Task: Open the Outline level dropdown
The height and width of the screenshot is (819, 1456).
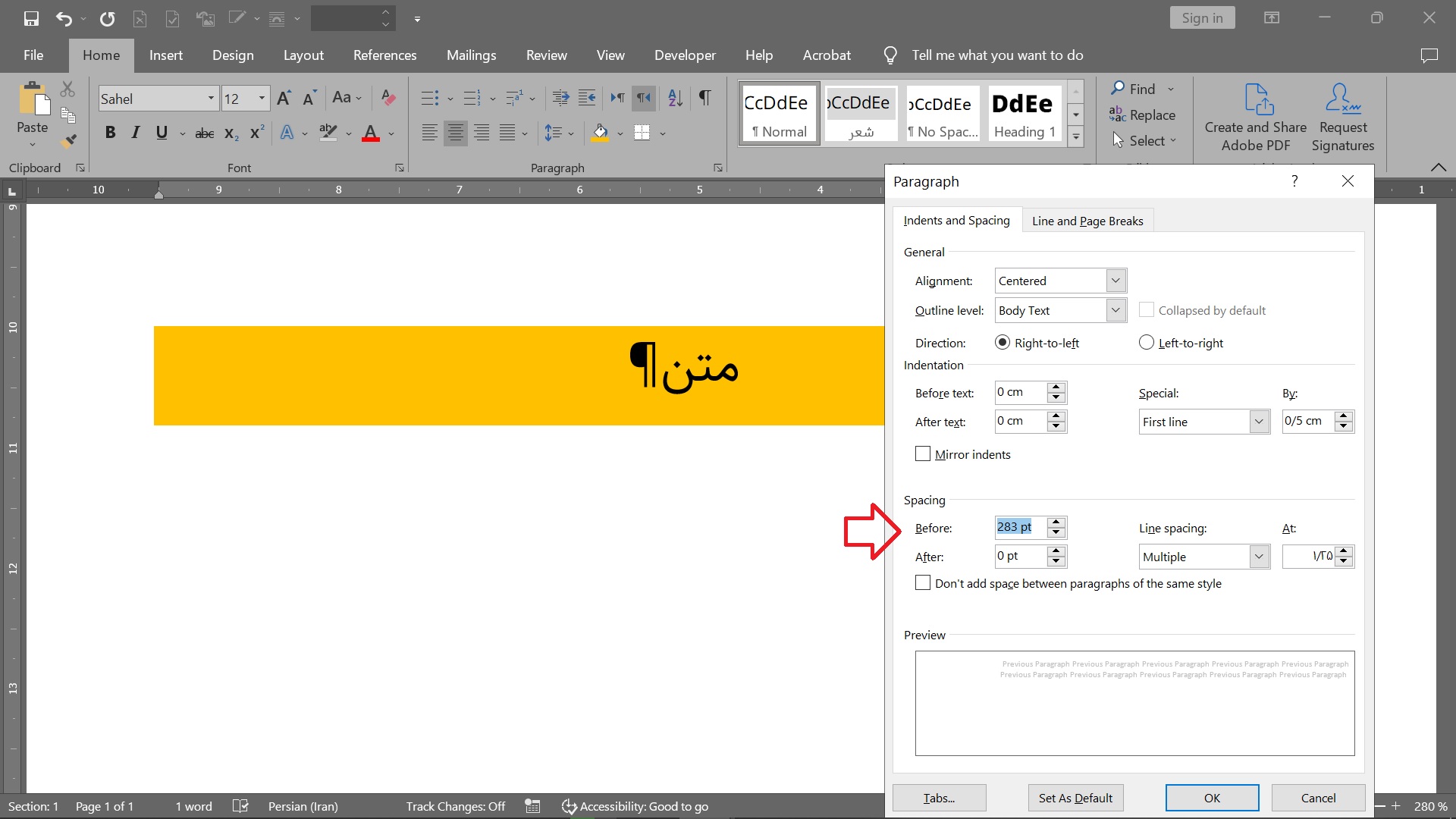Action: click(x=1116, y=310)
